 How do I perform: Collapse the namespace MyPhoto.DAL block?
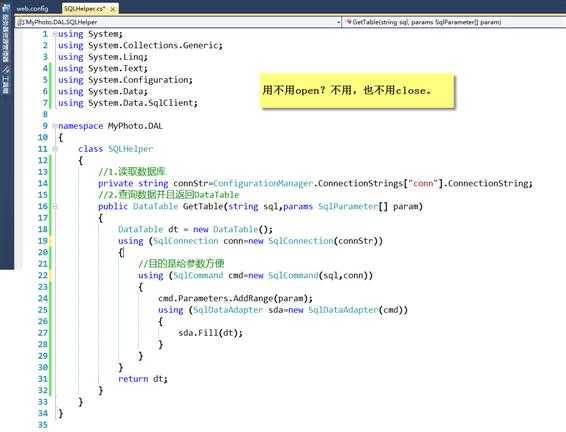55,126
